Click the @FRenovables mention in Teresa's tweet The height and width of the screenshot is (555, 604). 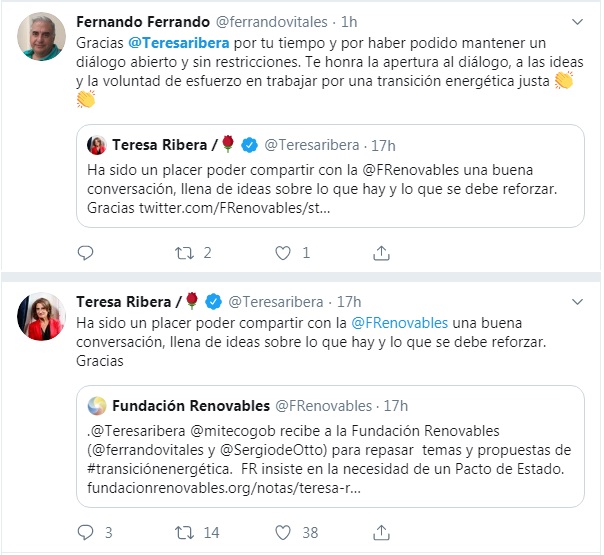click(x=399, y=323)
